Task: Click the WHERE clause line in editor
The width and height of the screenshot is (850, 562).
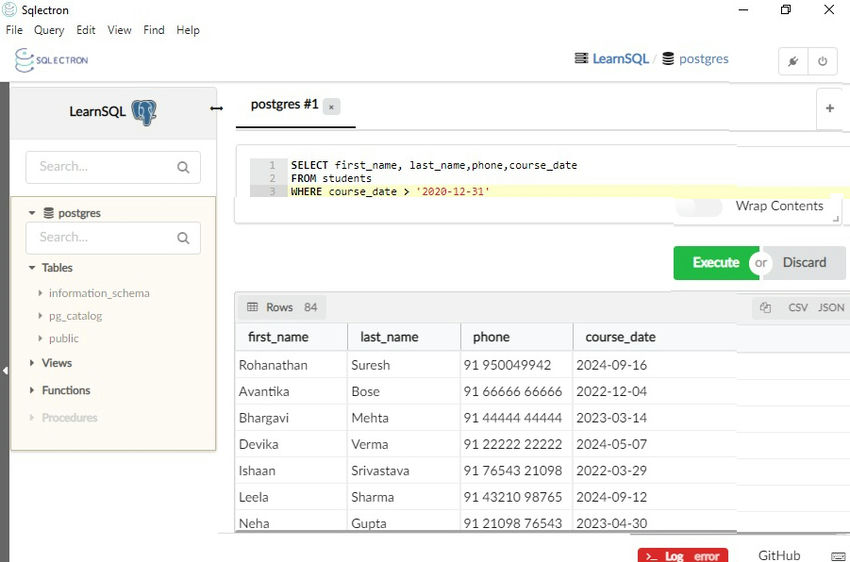Action: coord(390,191)
